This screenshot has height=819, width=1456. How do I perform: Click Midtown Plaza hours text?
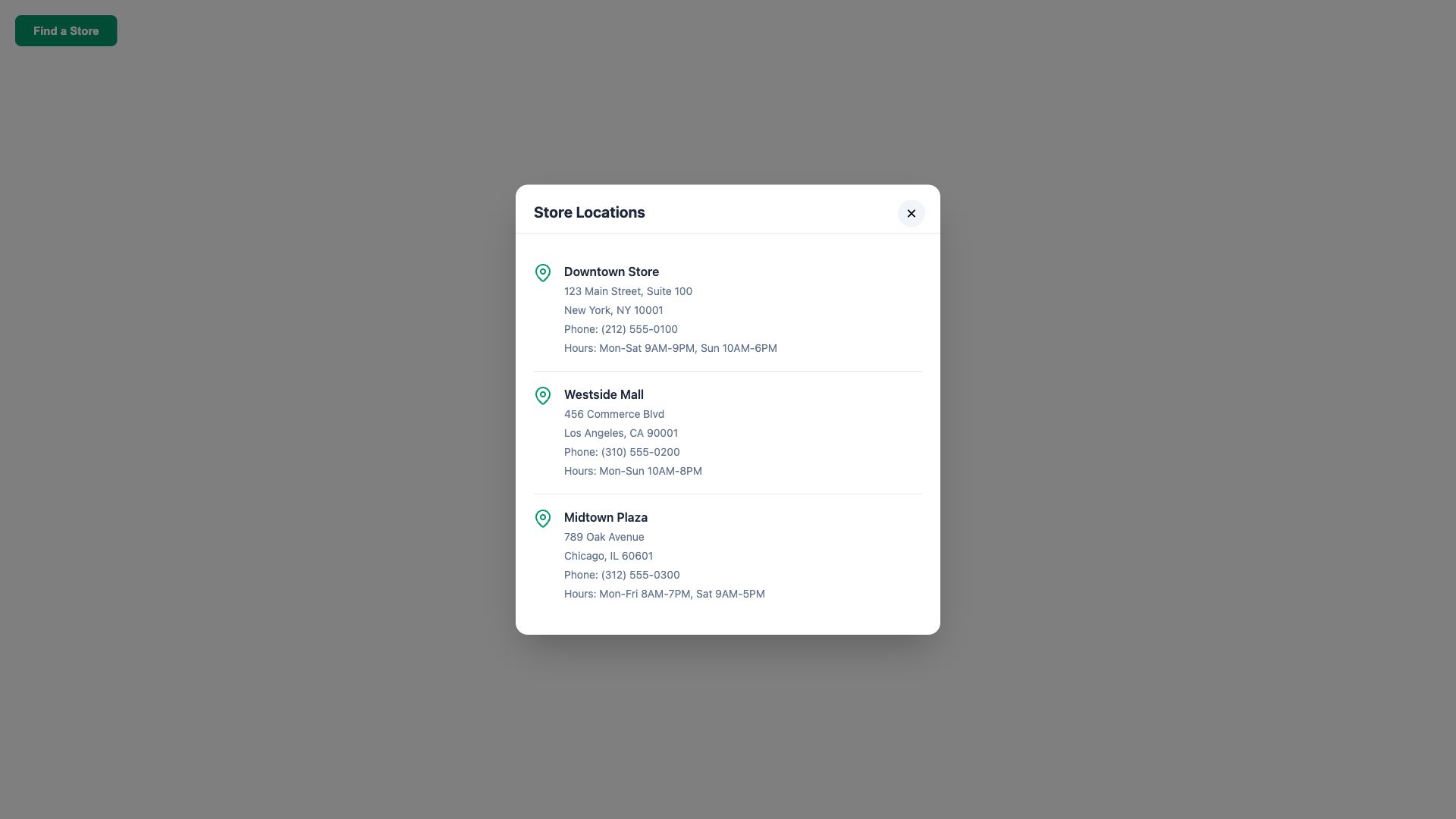(664, 594)
